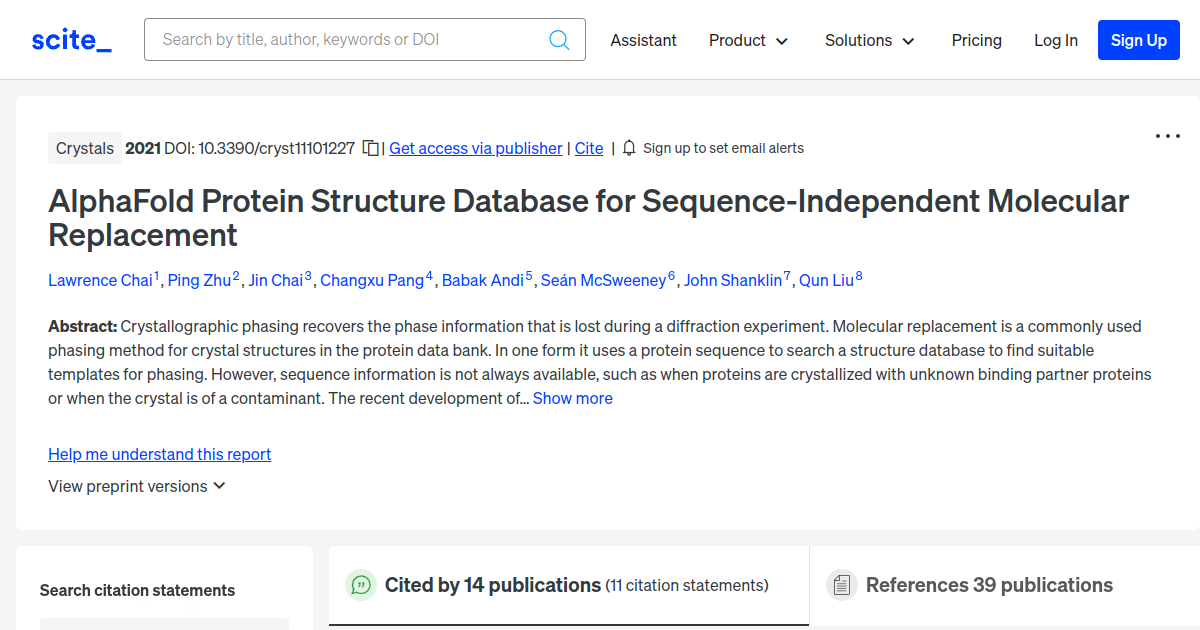This screenshot has height=630, width=1200.
Task: Go to the Pricing page
Action: (x=976, y=40)
